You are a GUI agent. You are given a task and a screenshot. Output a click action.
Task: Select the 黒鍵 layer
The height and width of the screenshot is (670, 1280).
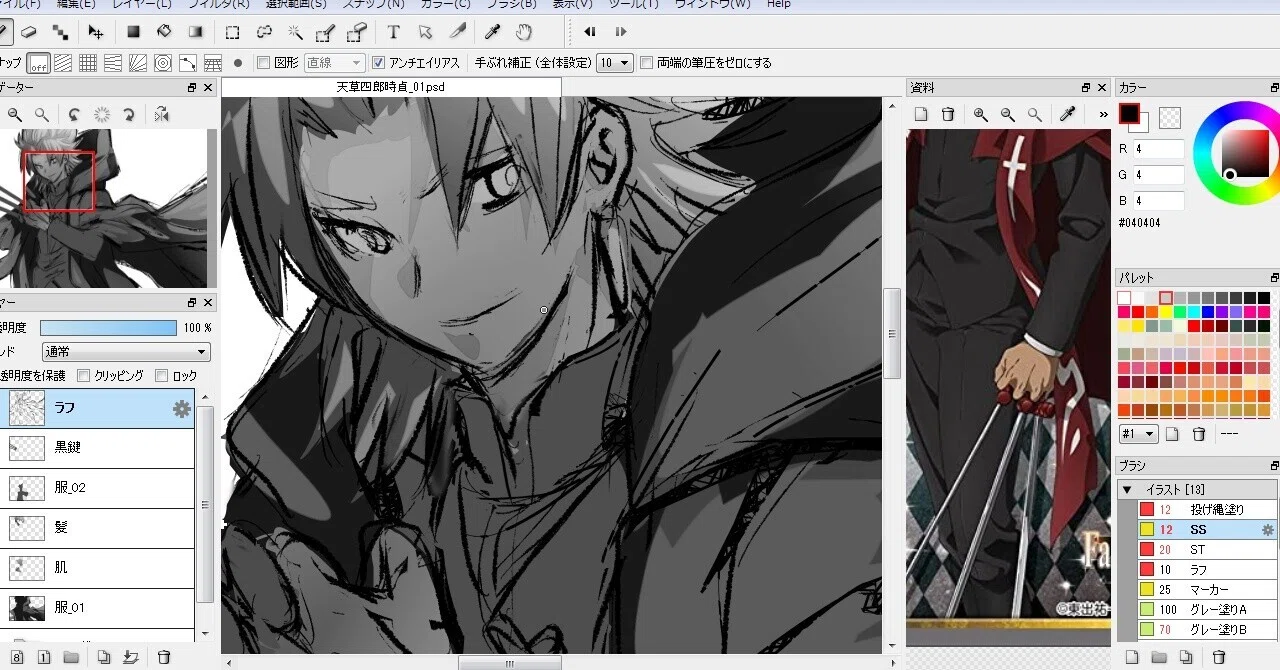97,448
